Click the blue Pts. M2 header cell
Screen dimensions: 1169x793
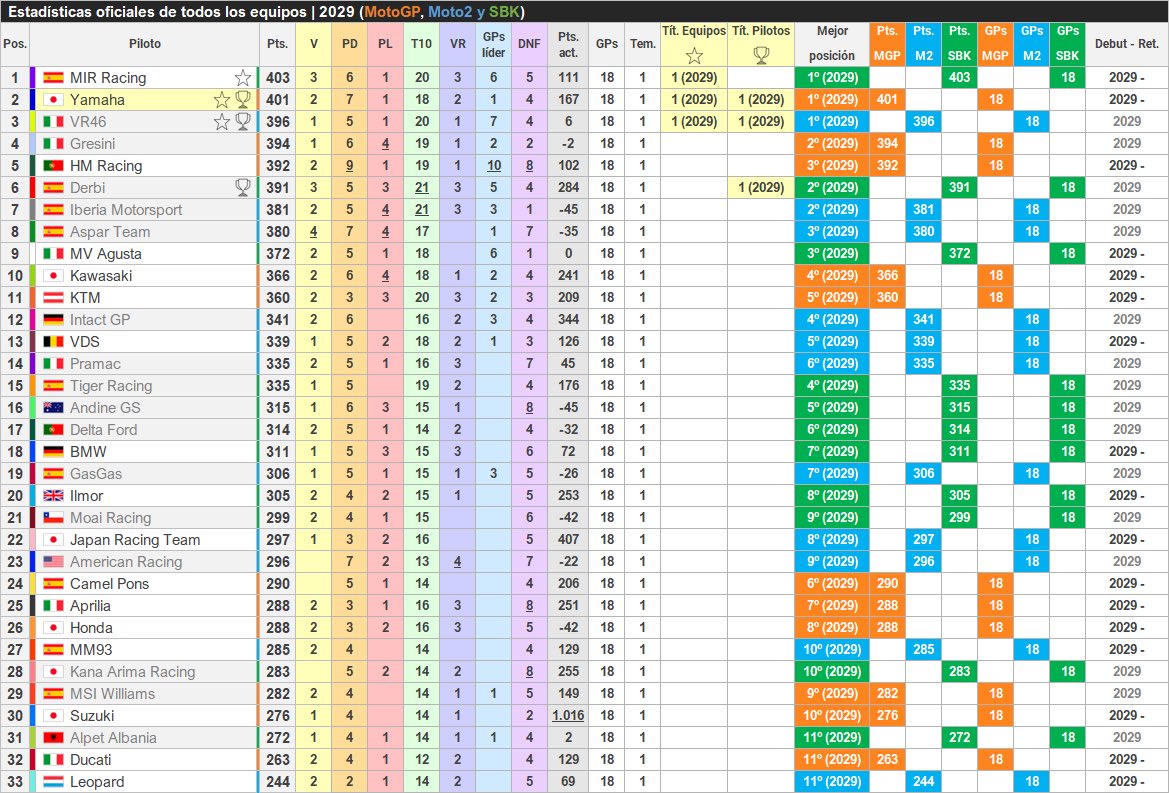(923, 44)
